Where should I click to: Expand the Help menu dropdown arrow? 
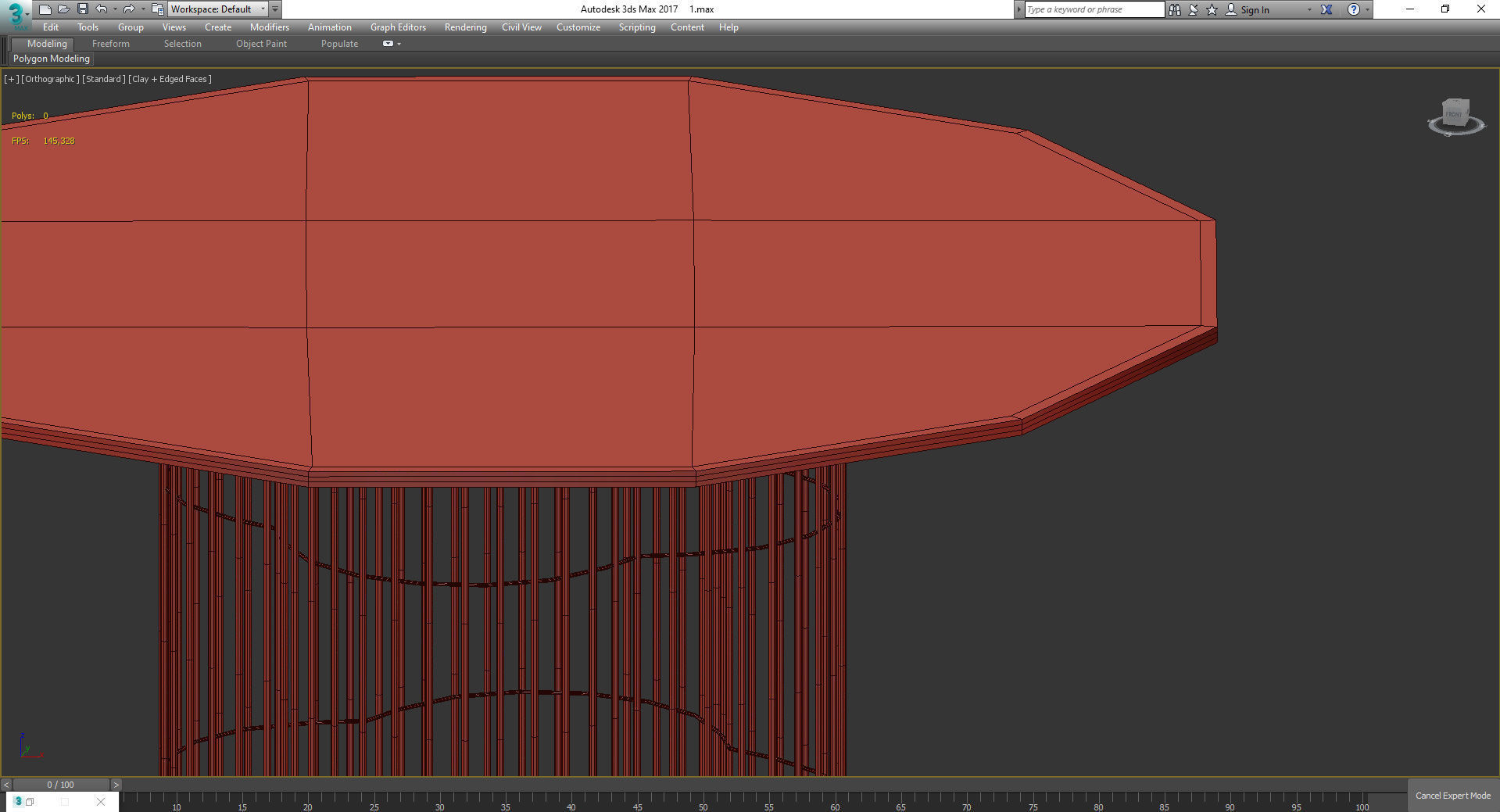point(1367,10)
